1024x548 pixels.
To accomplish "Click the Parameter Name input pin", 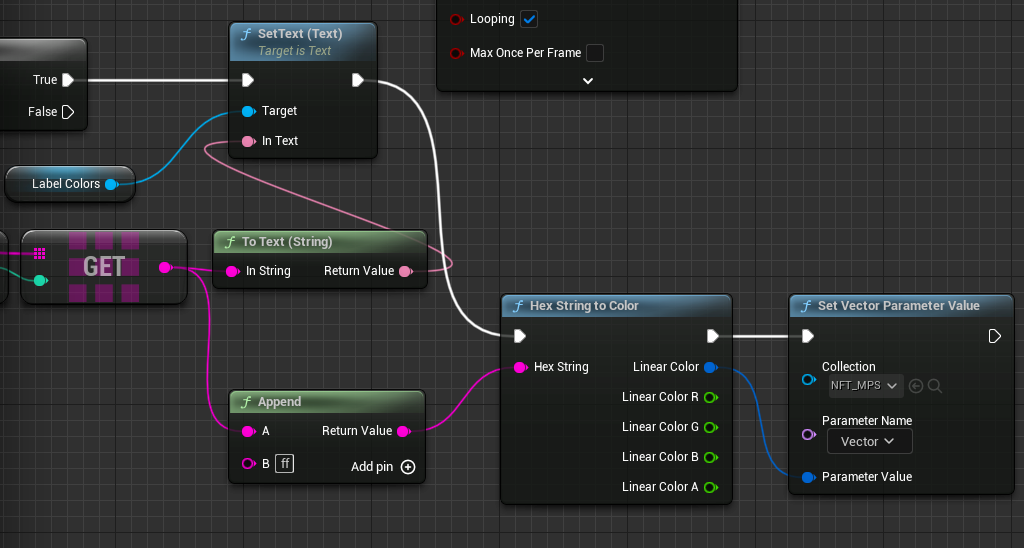I will click(808, 434).
